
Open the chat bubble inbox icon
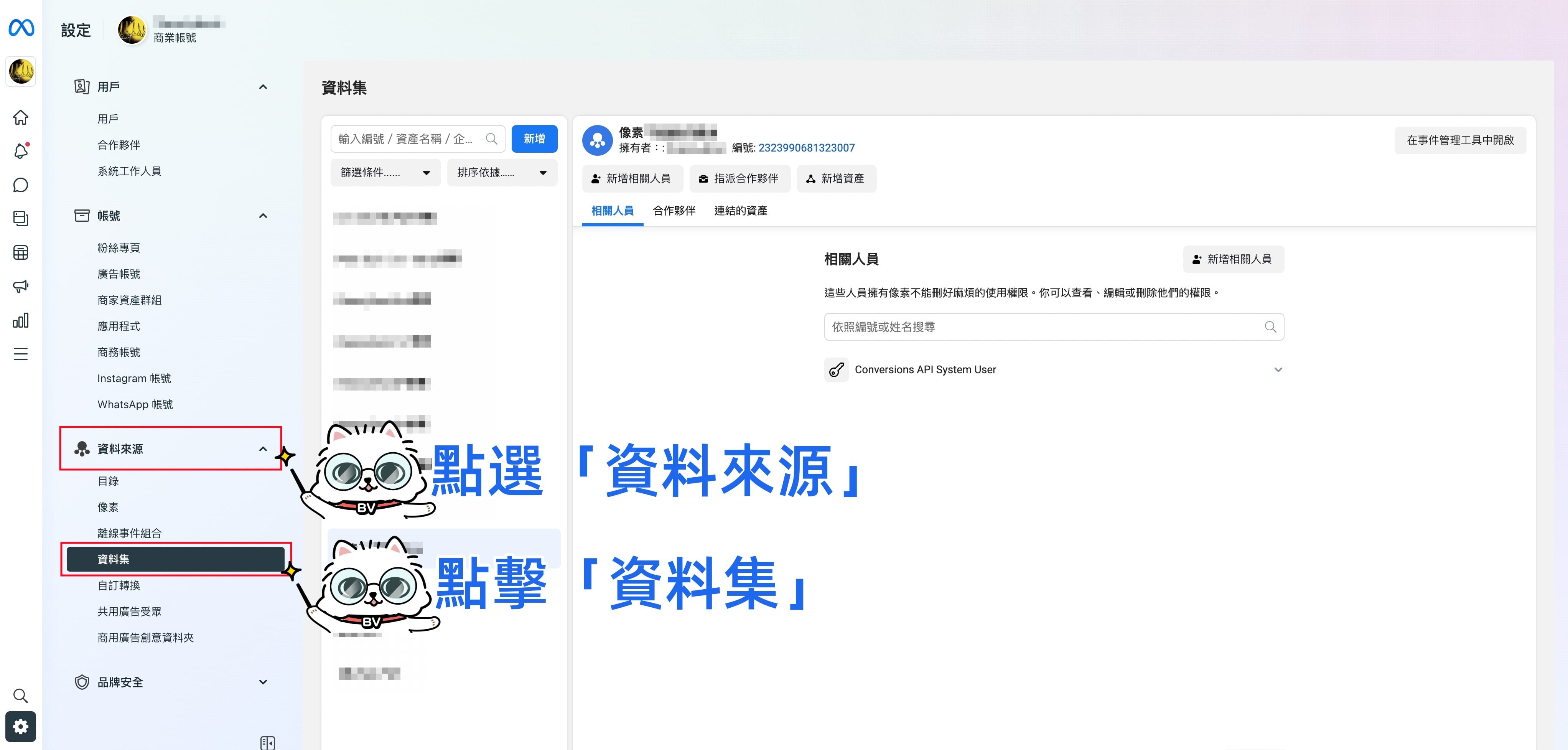(x=21, y=185)
